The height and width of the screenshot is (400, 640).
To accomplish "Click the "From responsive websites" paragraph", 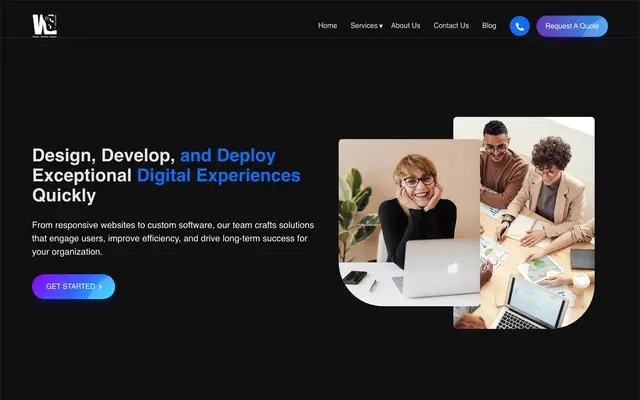I will pos(173,238).
